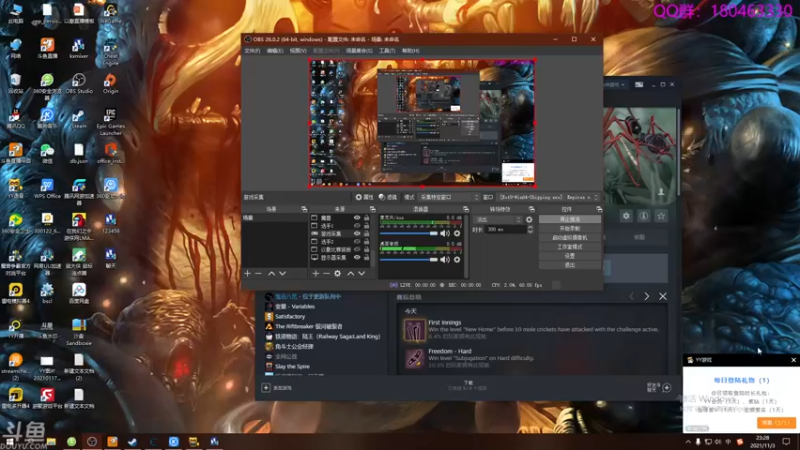Open 场景集合(S) menu in OBS

click(359, 51)
